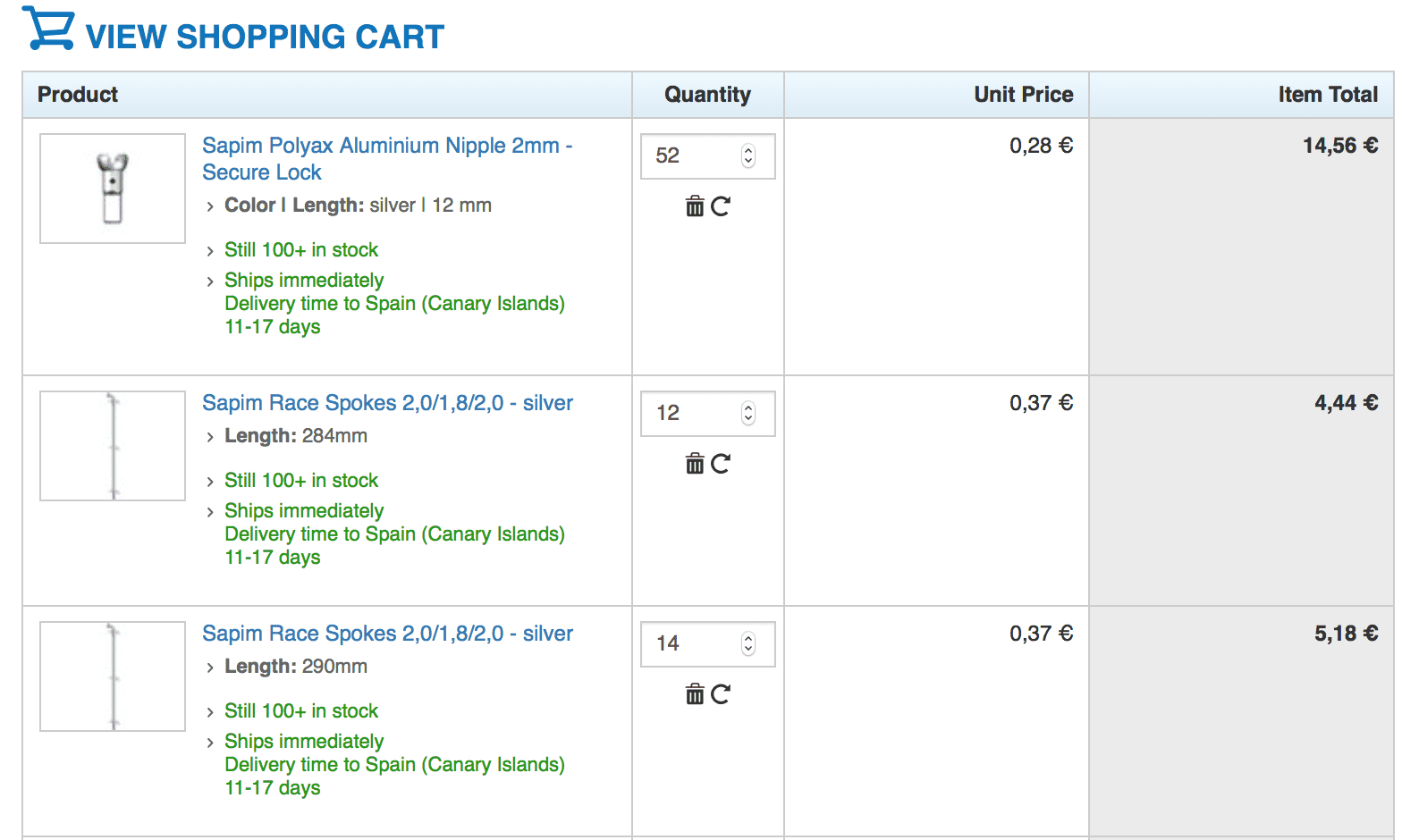1402x840 pixels.
Task: Open Sapim Polyax Aluminium Nipple product link
Action: (x=387, y=159)
